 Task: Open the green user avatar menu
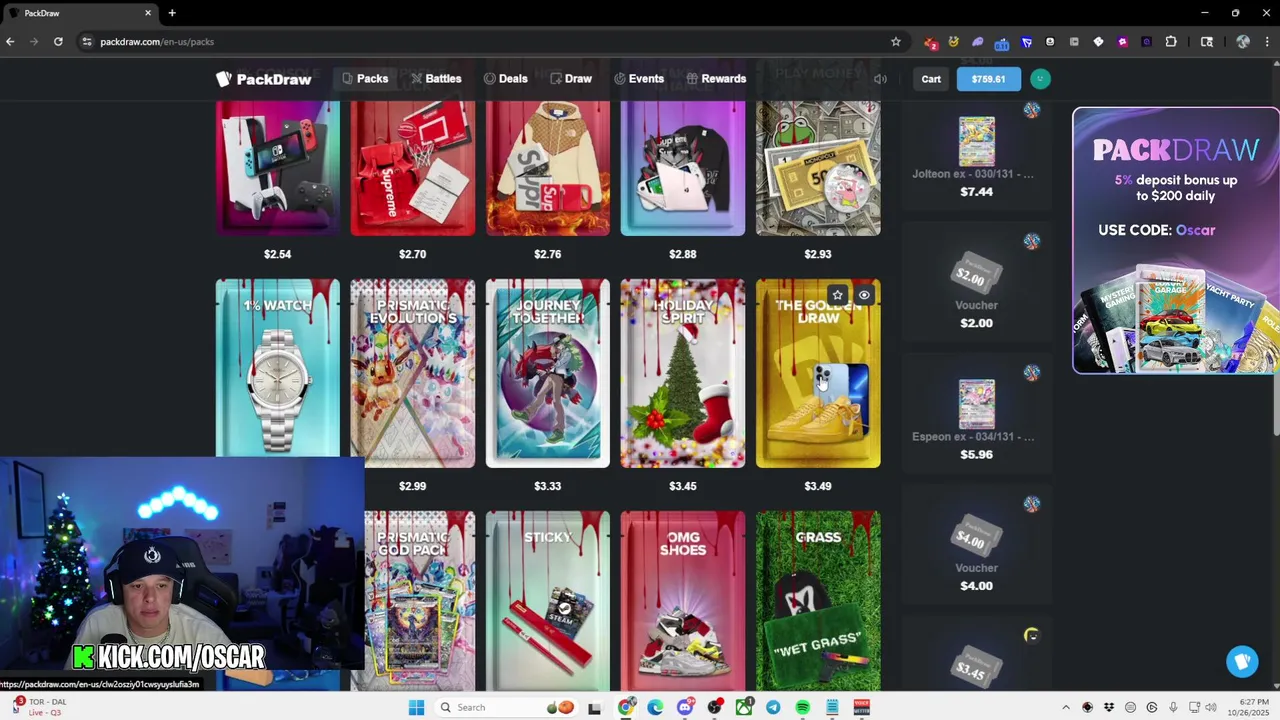click(1040, 79)
